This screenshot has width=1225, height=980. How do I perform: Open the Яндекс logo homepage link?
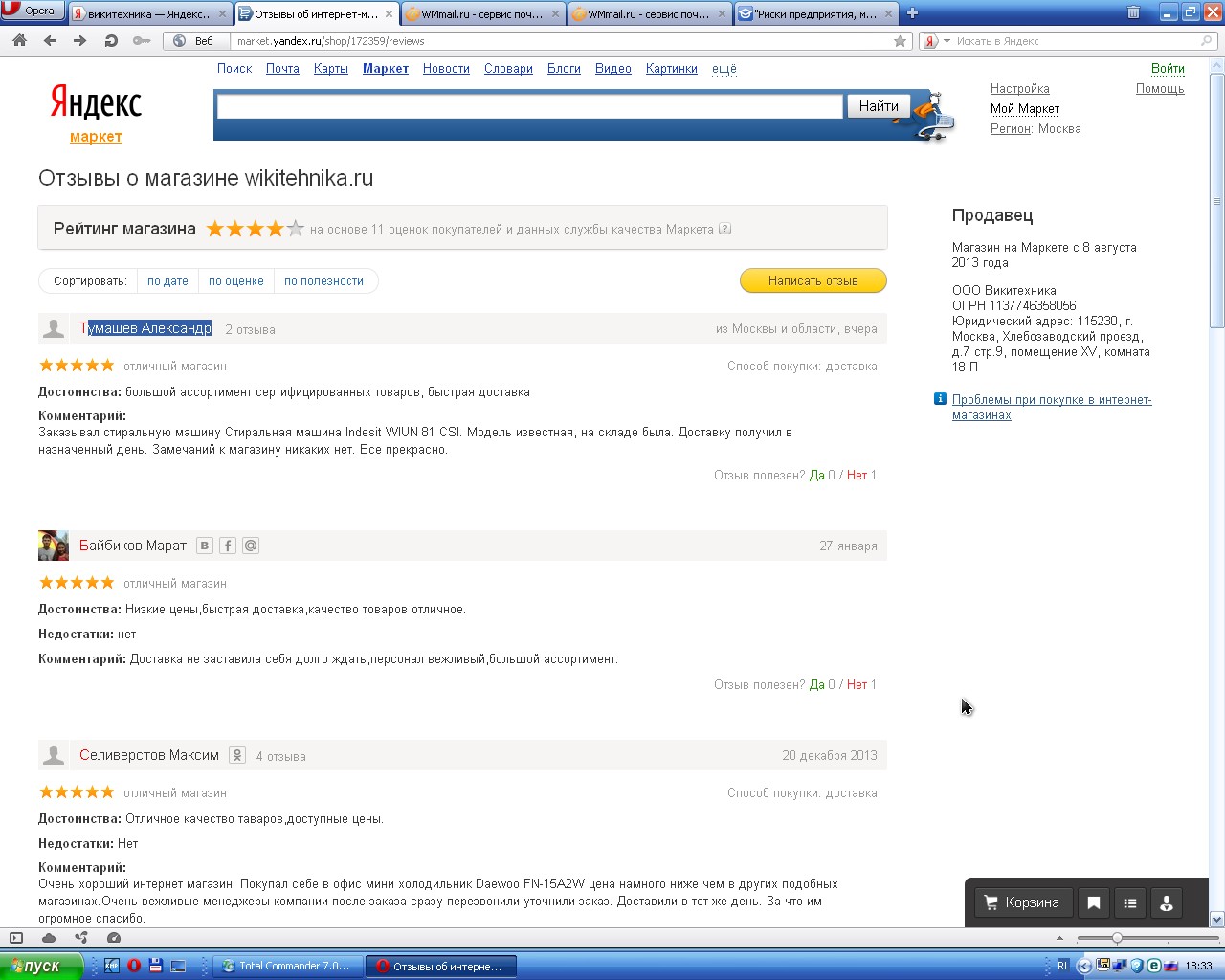[x=96, y=102]
